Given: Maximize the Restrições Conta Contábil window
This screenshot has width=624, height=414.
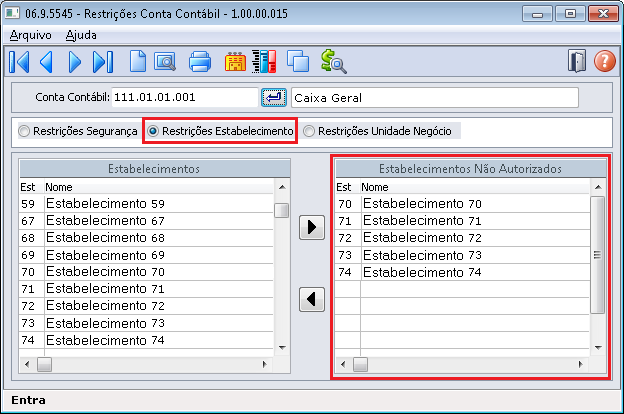Looking at the screenshot, I should (570, 14).
